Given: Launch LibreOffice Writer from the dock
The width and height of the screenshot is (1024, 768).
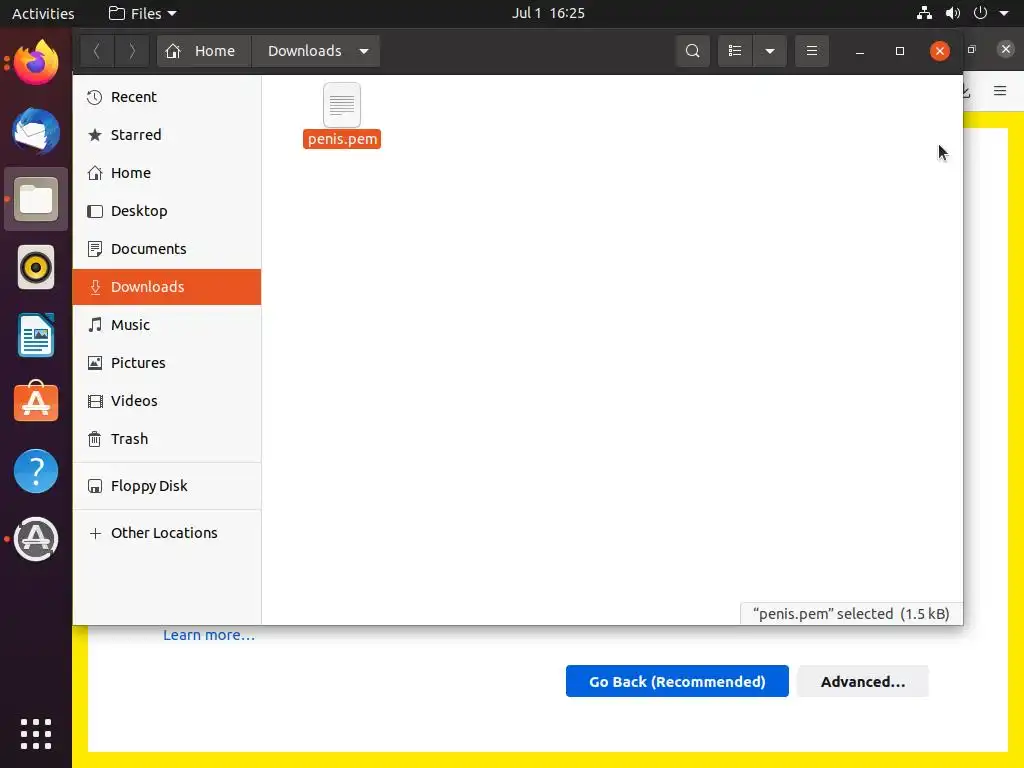Looking at the screenshot, I should [x=36, y=335].
